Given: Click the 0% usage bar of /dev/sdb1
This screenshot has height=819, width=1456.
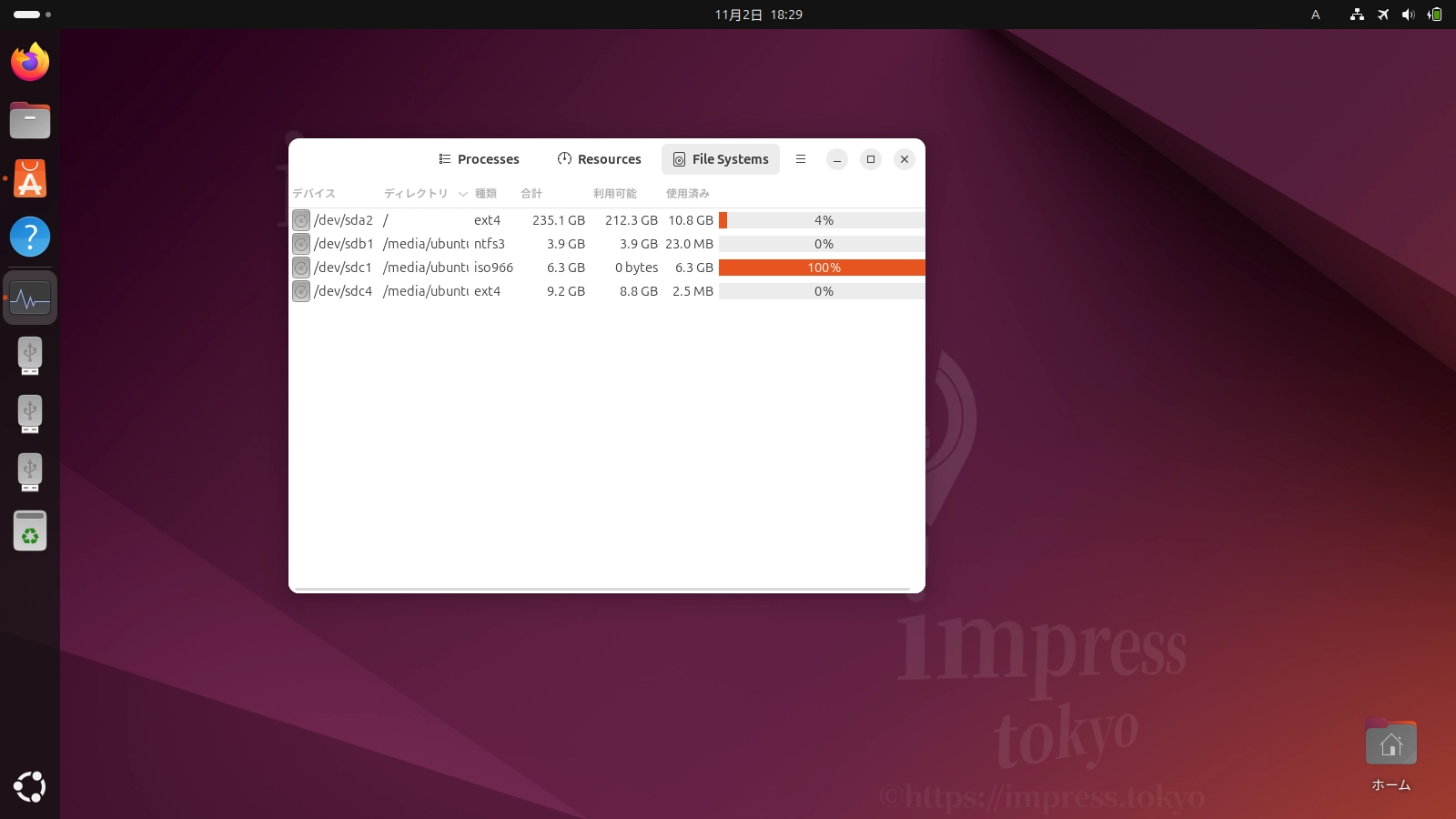Looking at the screenshot, I should coord(822,244).
